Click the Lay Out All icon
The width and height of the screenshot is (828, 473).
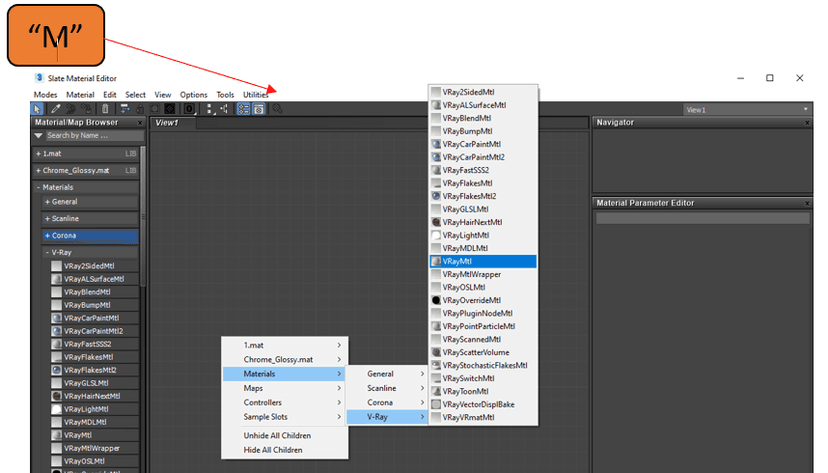[210, 109]
